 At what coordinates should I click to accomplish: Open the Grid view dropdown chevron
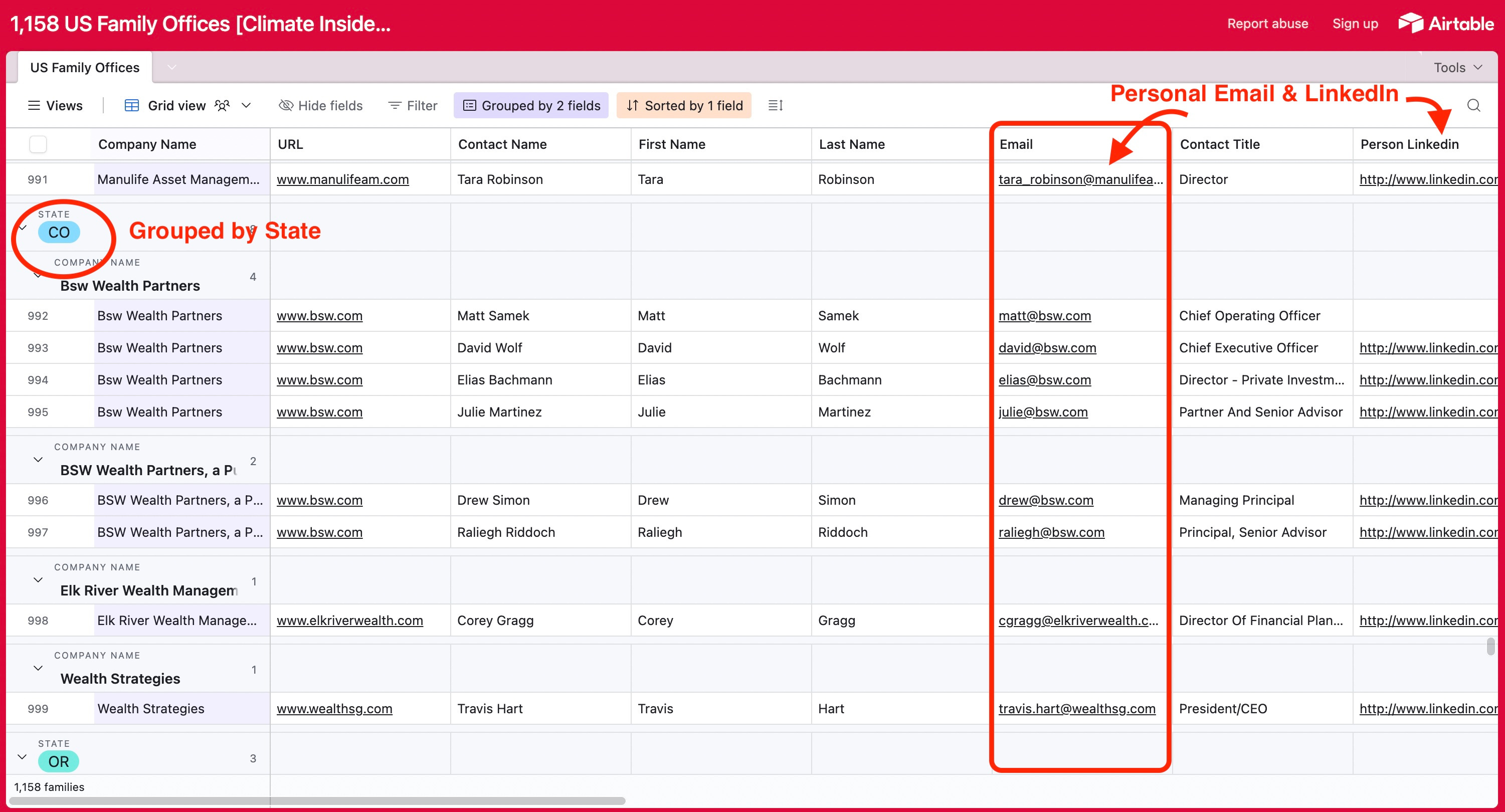[246, 105]
